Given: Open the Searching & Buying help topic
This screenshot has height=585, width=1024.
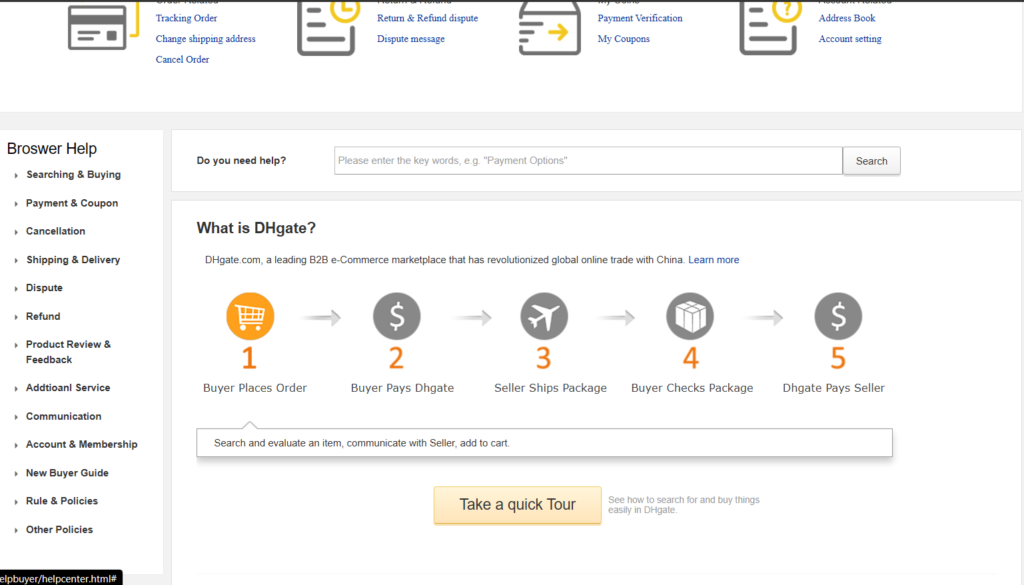Looking at the screenshot, I should [x=73, y=174].
